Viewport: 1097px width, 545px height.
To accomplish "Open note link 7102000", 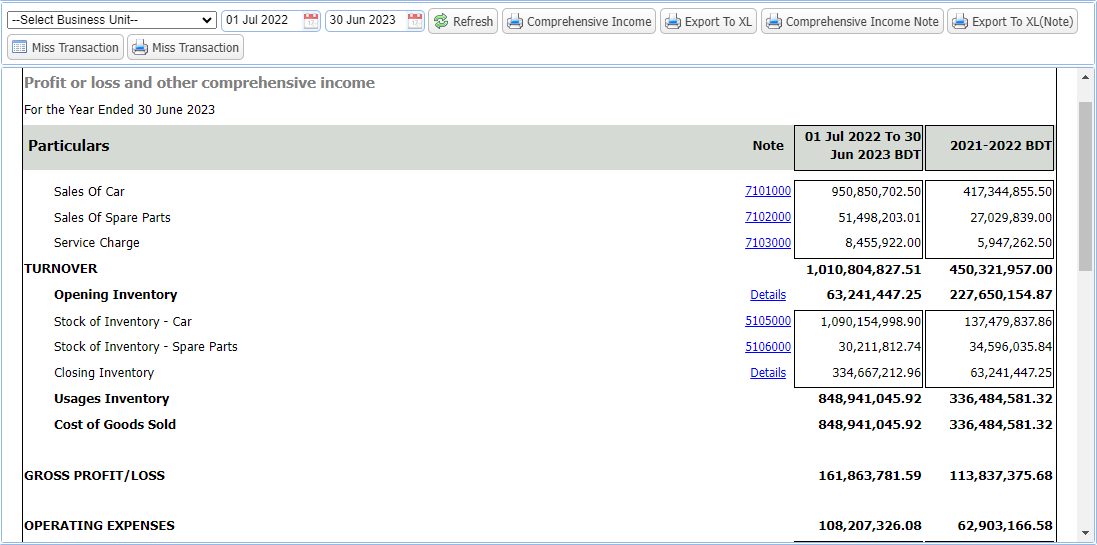I will (767, 217).
